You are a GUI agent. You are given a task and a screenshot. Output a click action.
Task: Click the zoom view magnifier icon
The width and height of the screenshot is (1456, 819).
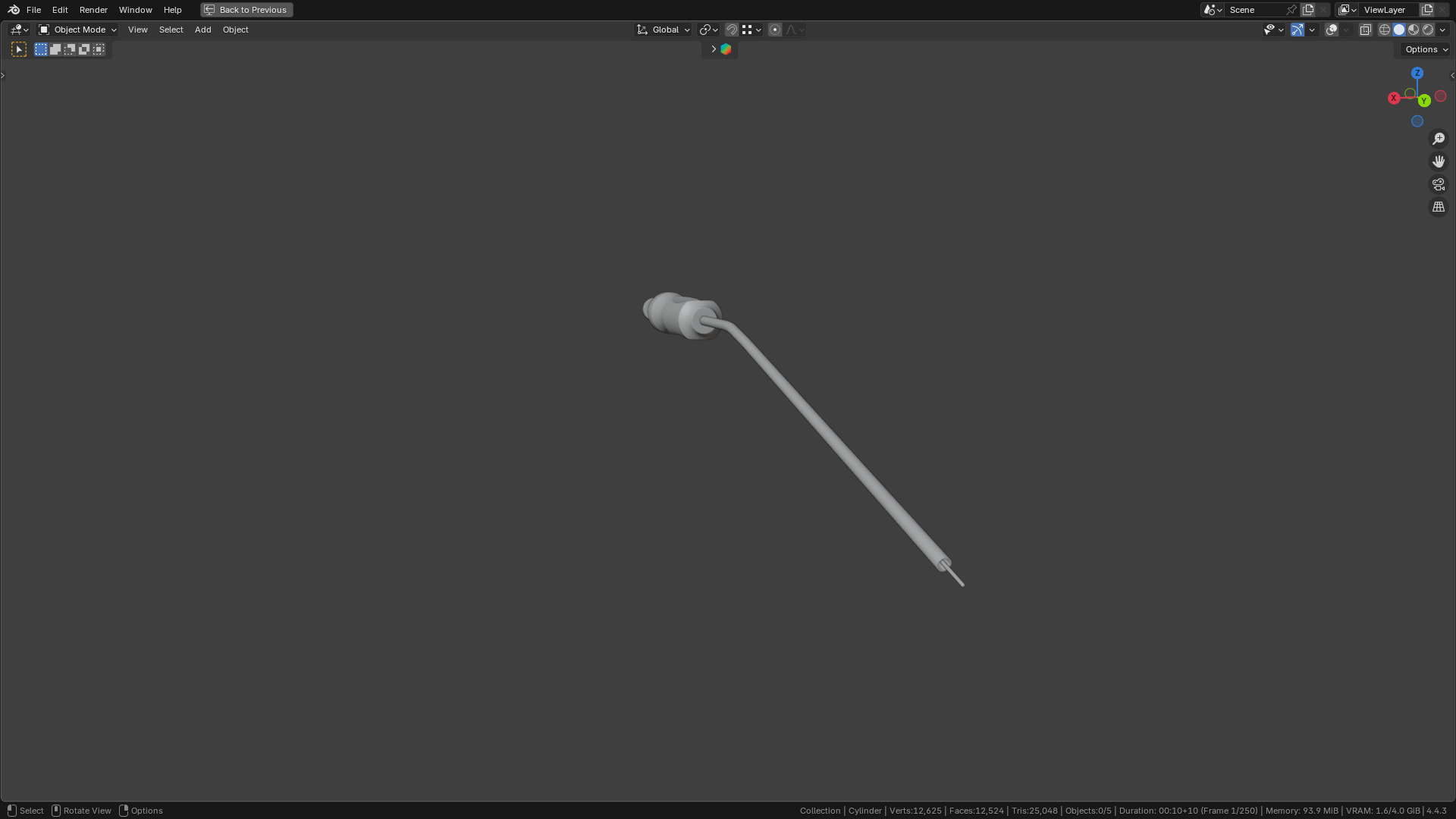(x=1439, y=139)
